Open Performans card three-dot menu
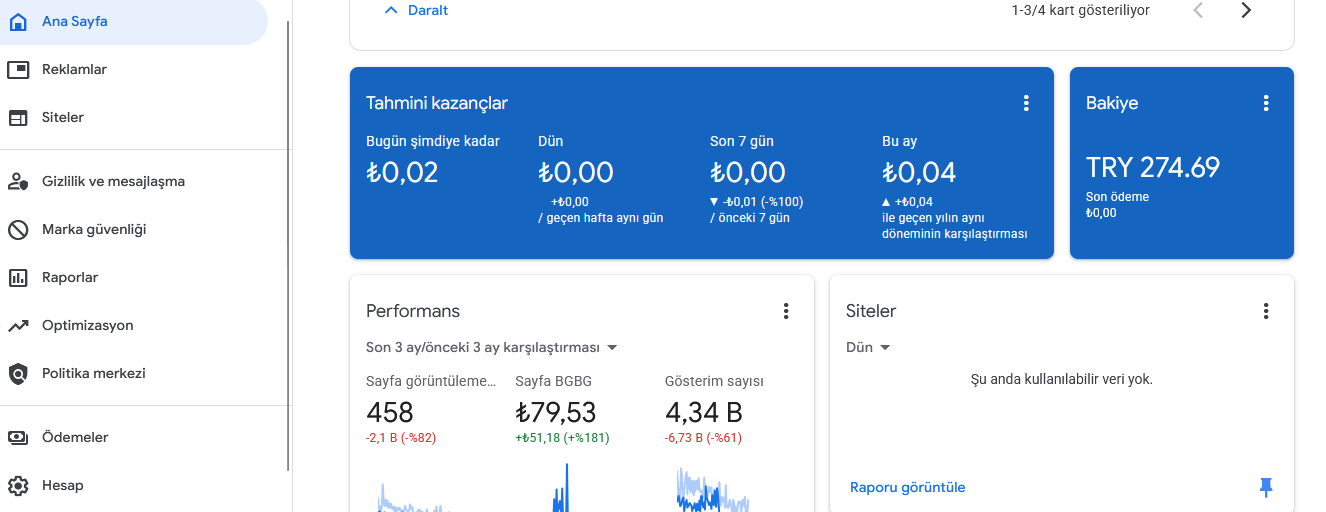Image resolution: width=1326 pixels, height=512 pixels. click(x=786, y=311)
